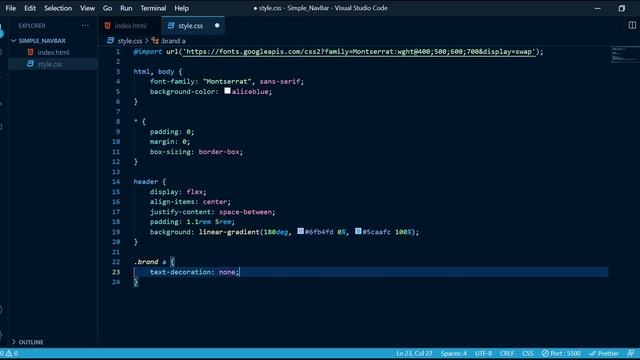Open the Terminal menu
The height and width of the screenshot is (360, 640).
(153, 8)
